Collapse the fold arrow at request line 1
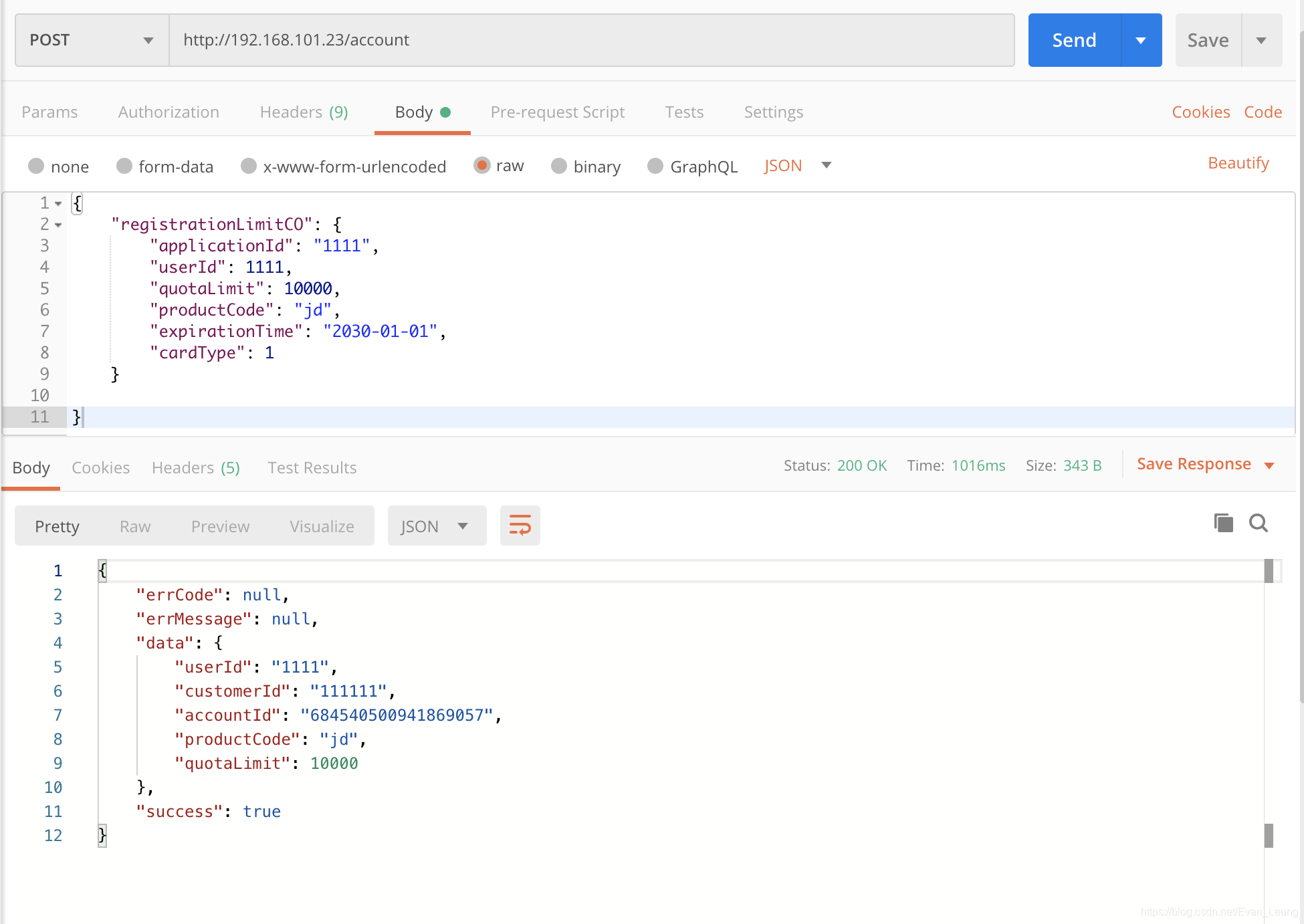 tap(59, 203)
